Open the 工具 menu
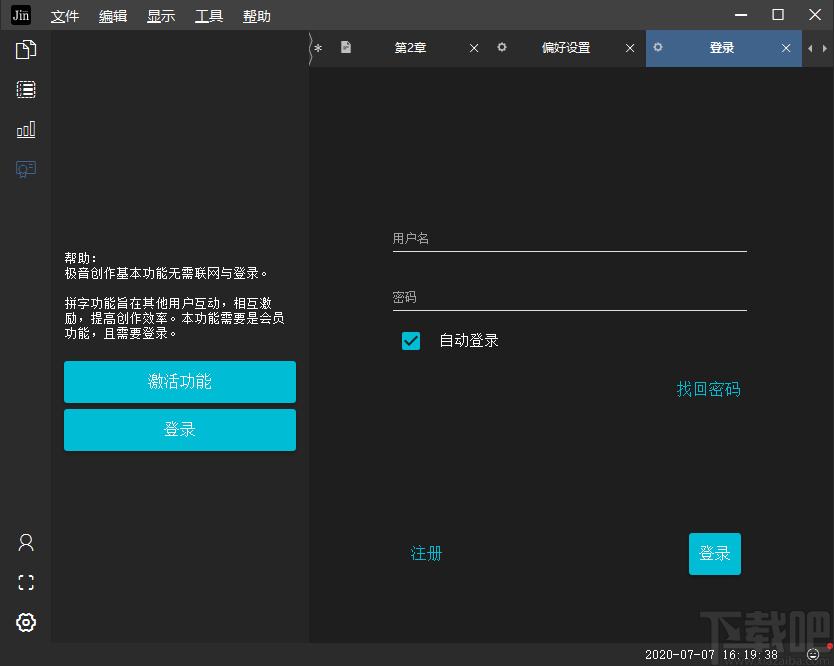Image resolution: width=834 pixels, height=666 pixels. click(x=208, y=16)
